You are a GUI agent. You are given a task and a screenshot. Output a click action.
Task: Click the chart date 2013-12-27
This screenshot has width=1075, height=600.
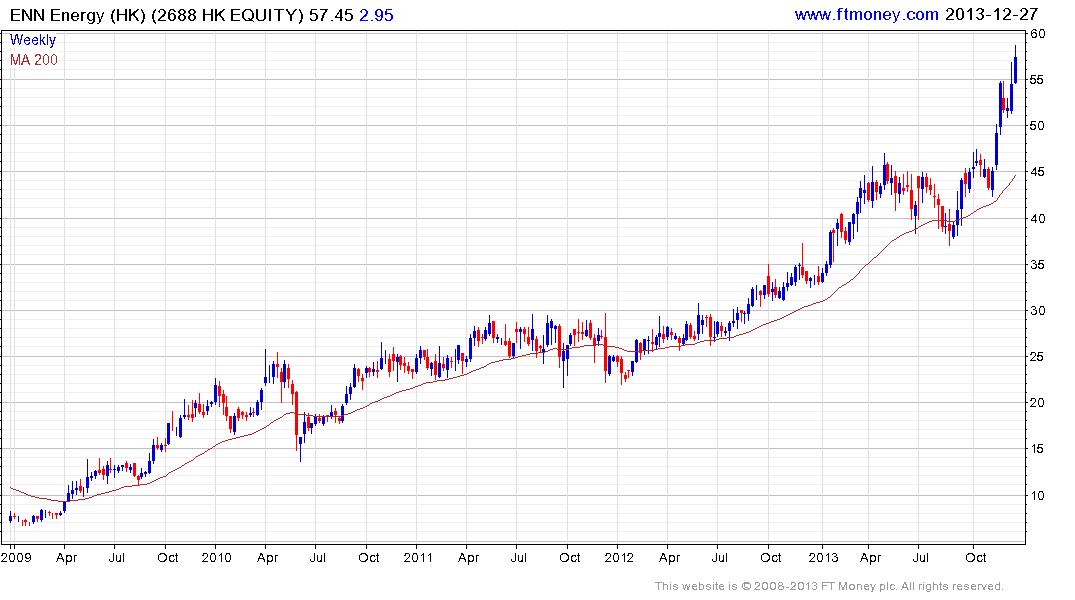[991, 14]
